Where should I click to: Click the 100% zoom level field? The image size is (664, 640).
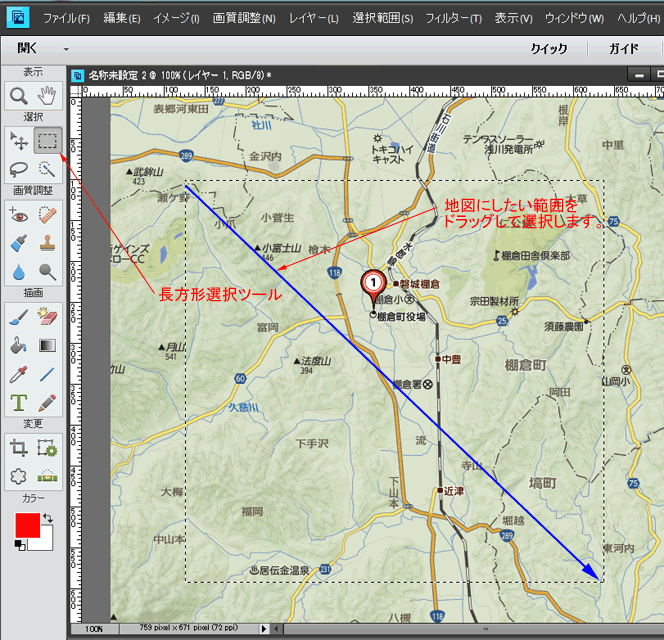[94, 629]
